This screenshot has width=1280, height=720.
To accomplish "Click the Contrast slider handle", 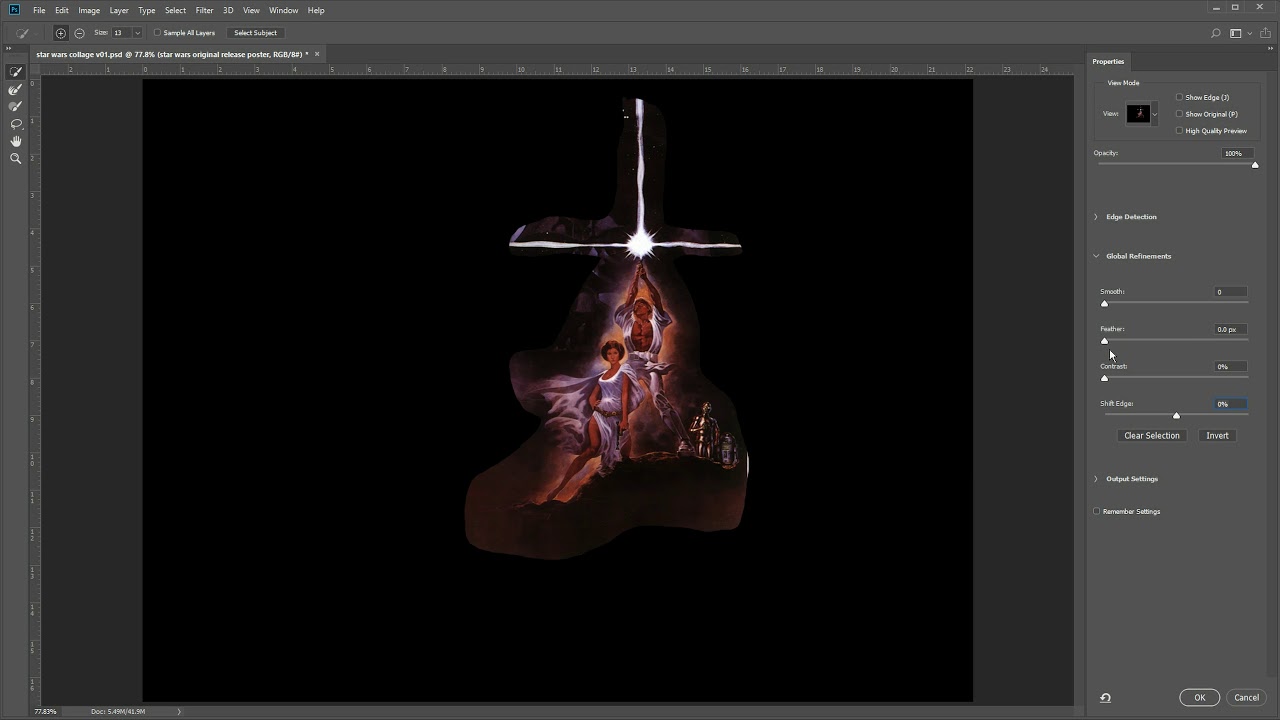I will pyautogui.click(x=1105, y=378).
